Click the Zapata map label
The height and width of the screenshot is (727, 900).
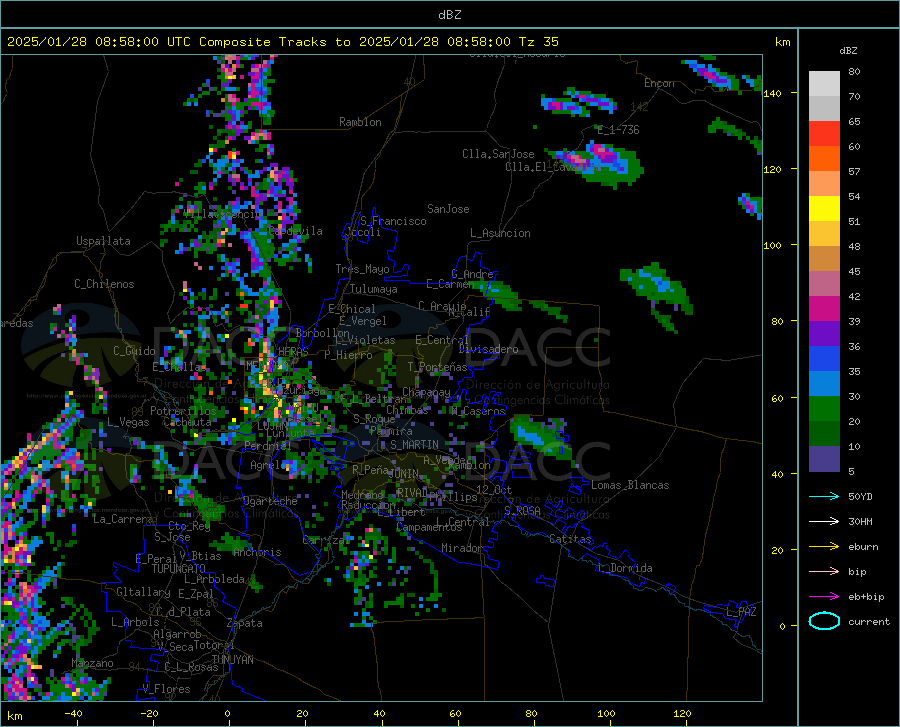point(245,623)
